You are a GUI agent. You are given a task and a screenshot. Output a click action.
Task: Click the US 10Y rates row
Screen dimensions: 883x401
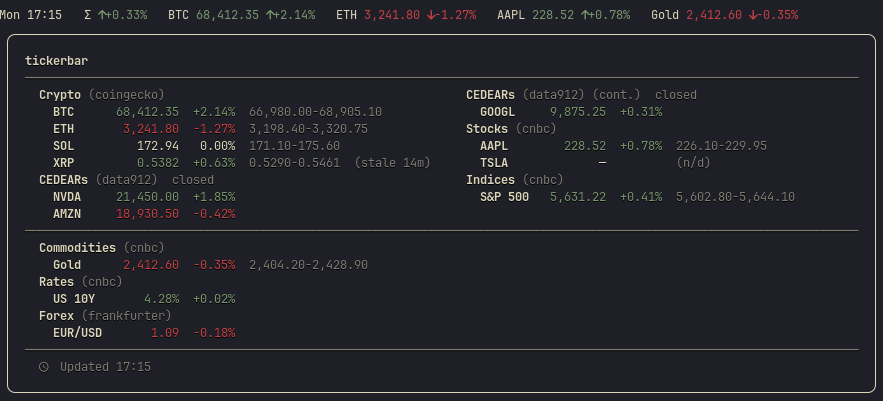tap(144, 298)
